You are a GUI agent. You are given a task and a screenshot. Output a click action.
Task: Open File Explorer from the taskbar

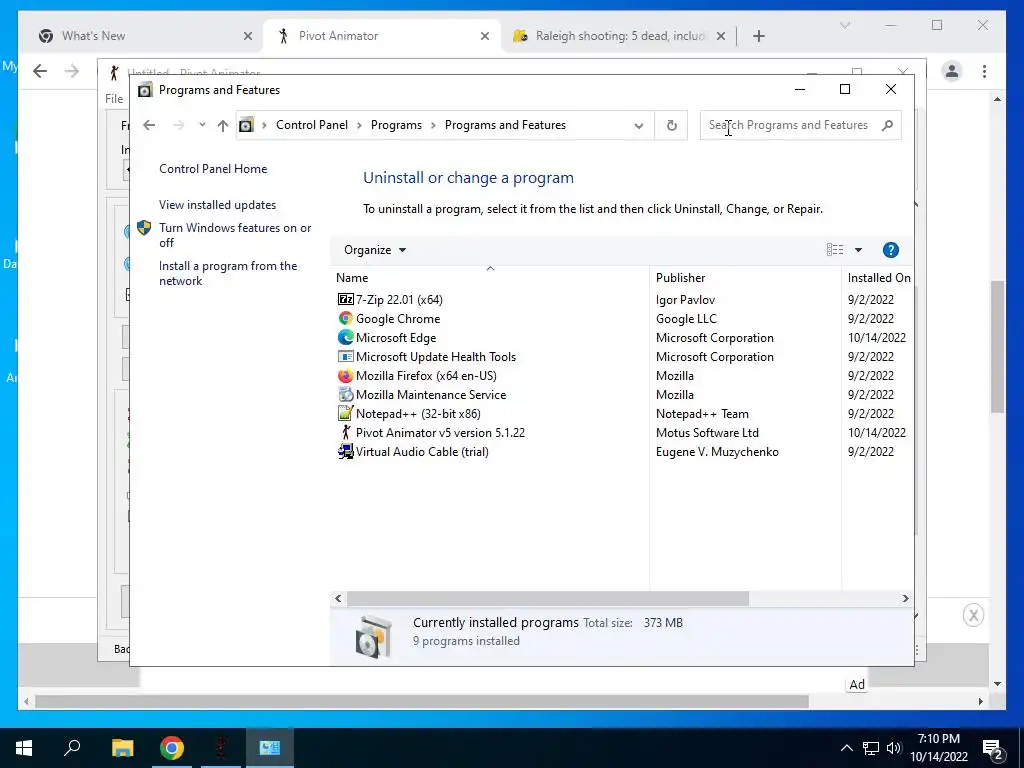click(122, 748)
